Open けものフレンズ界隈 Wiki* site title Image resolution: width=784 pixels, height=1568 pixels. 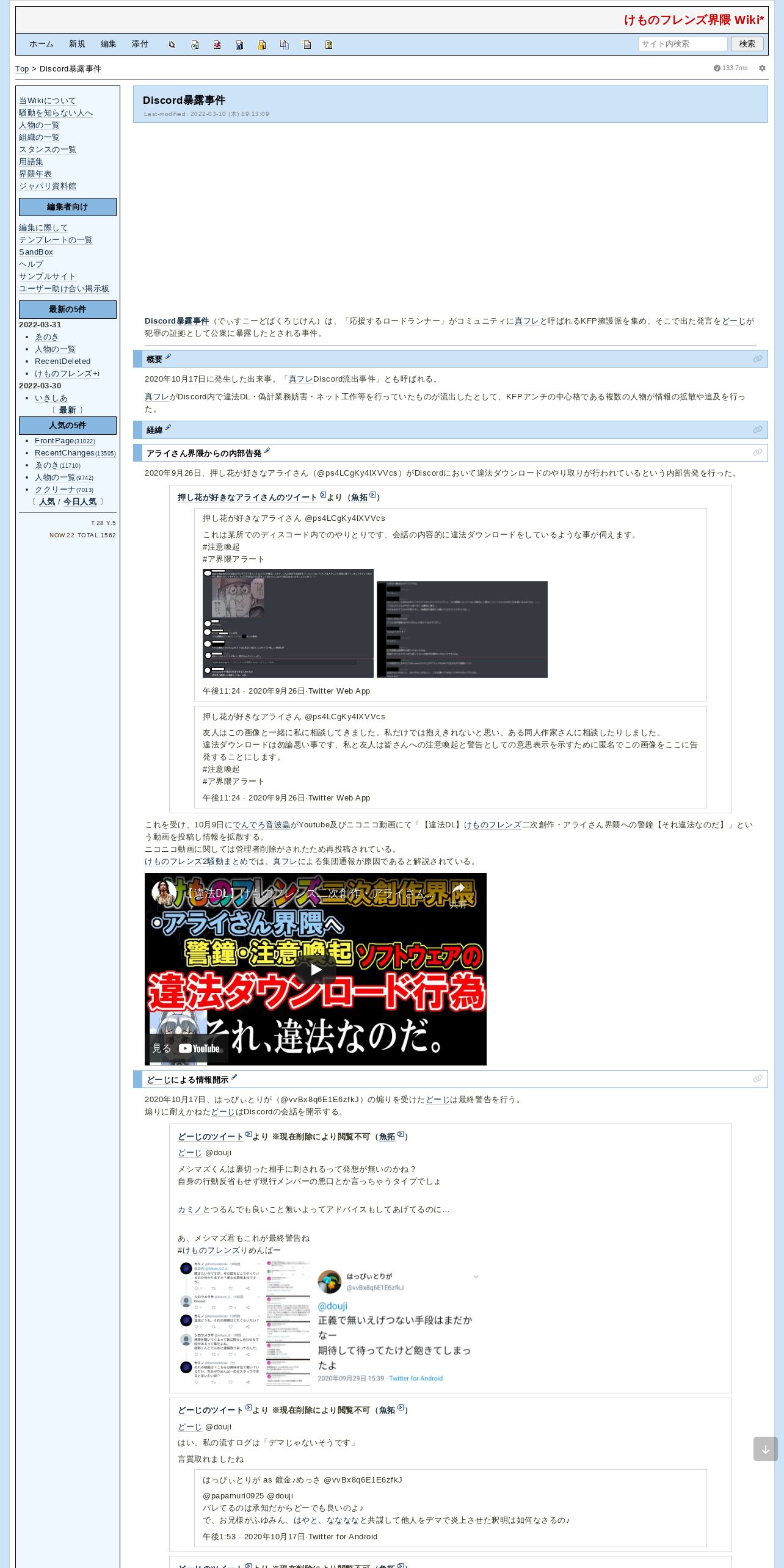pyautogui.click(x=694, y=20)
